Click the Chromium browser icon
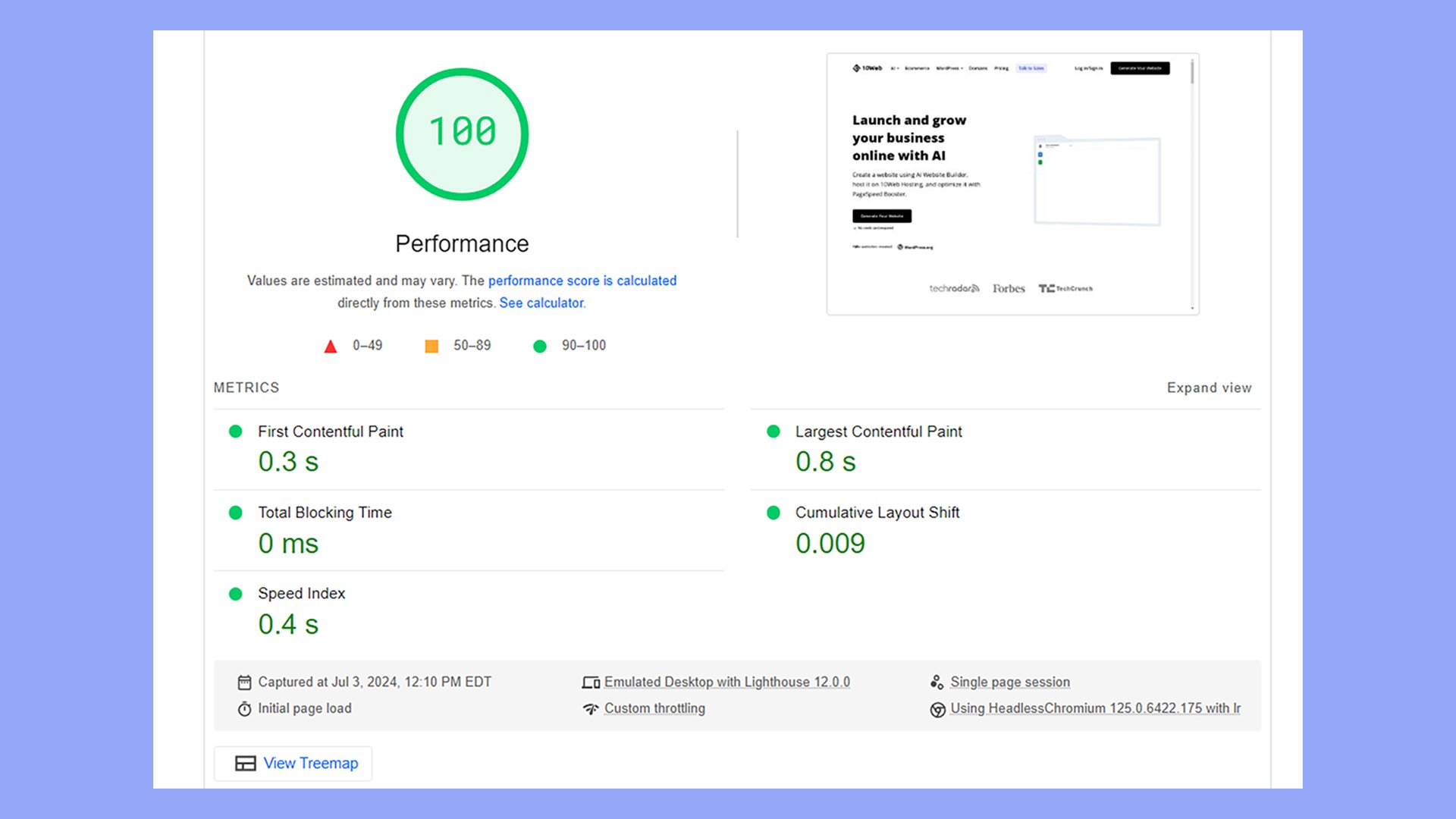This screenshot has height=819, width=1456. coord(937,710)
